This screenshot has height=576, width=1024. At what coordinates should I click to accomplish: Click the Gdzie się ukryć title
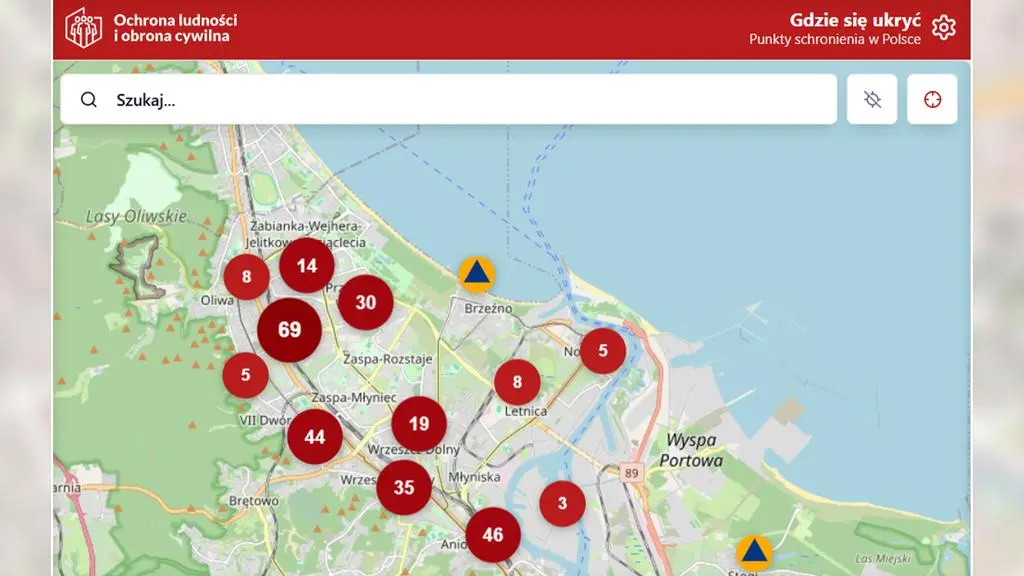click(855, 20)
